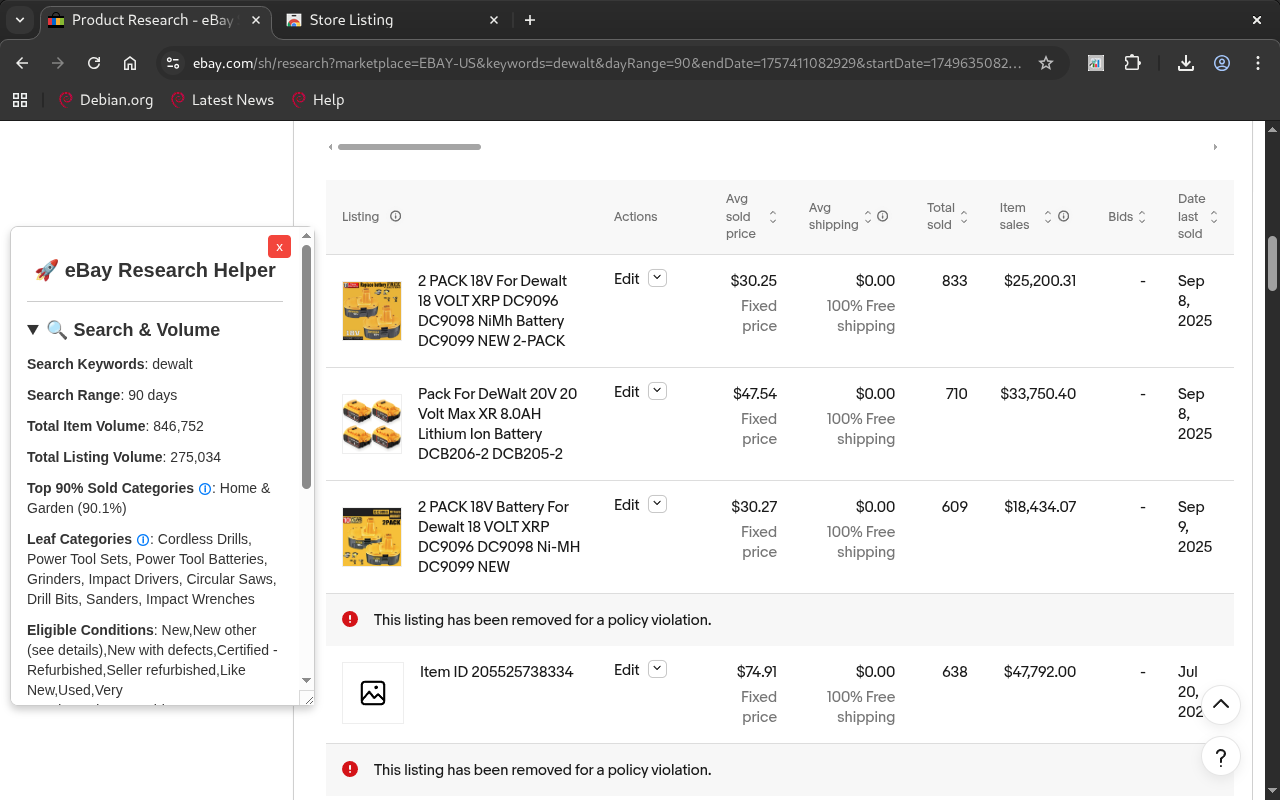Sort by Date last sold arrows

pyautogui.click(x=1213, y=216)
